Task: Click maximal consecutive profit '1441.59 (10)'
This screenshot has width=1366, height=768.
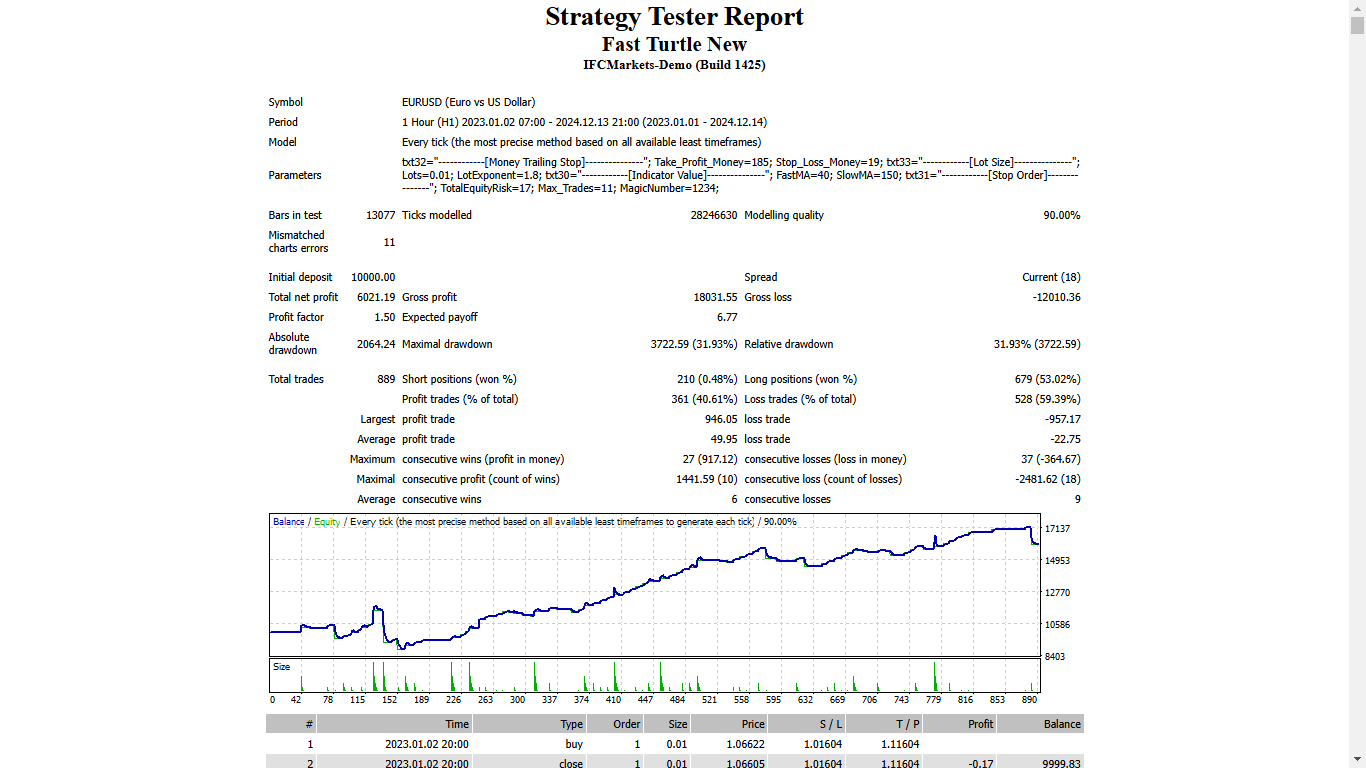Action: [706, 479]
